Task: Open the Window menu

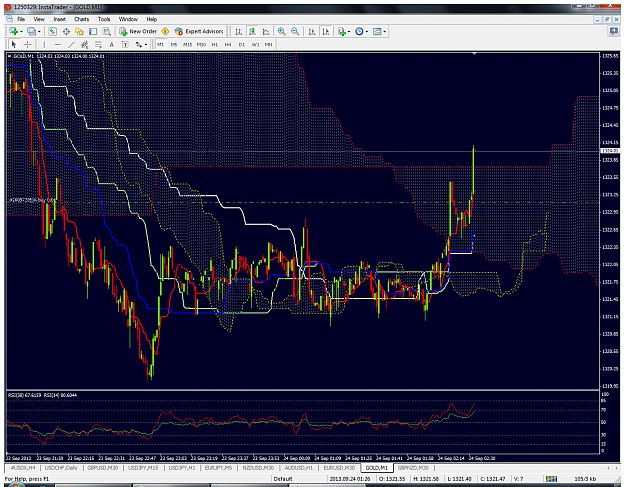Action: pos(128,19)
